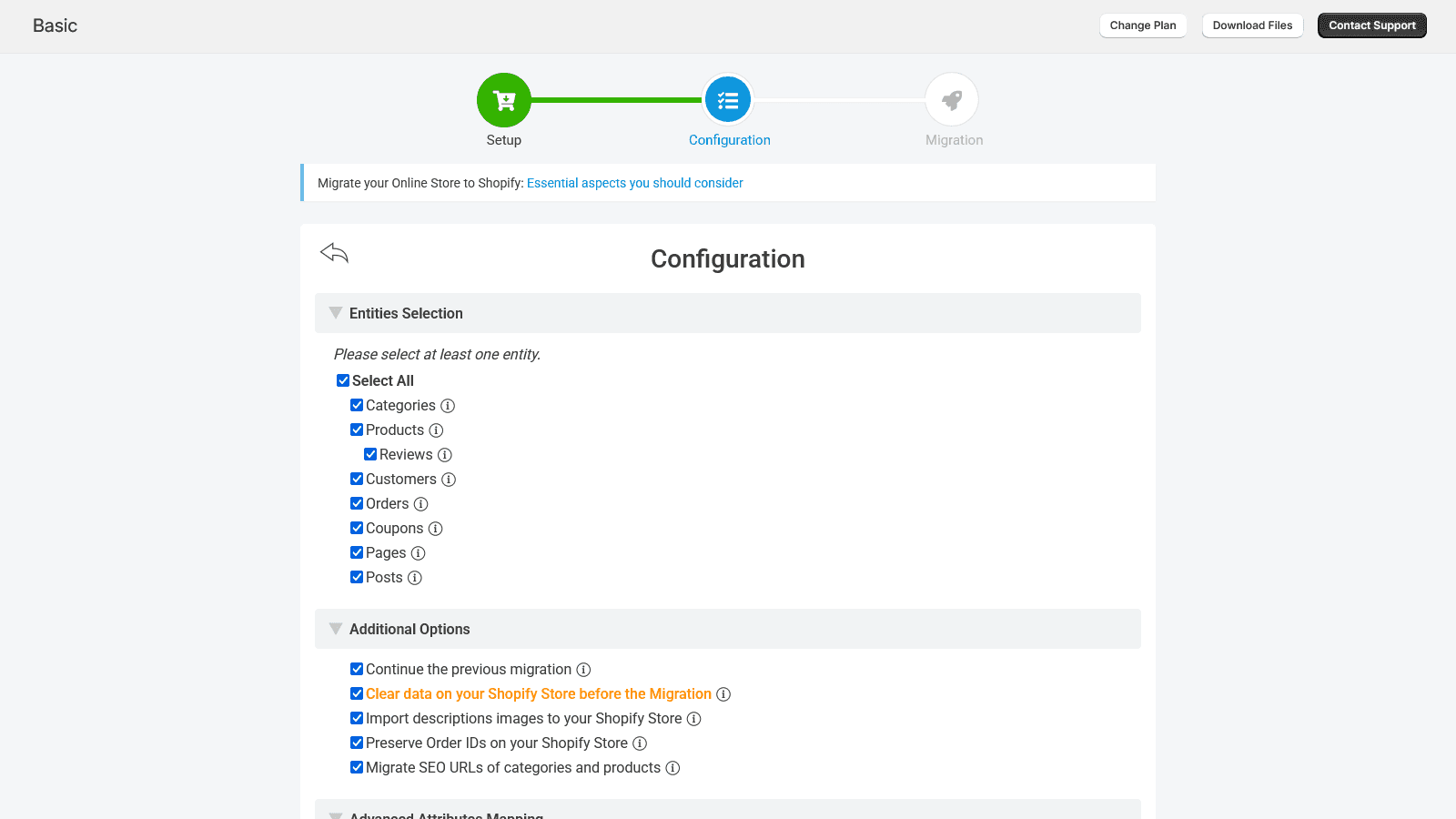Click the Contact Support button
Screen dimensions: 1456x819
[x=1372, y=25]
